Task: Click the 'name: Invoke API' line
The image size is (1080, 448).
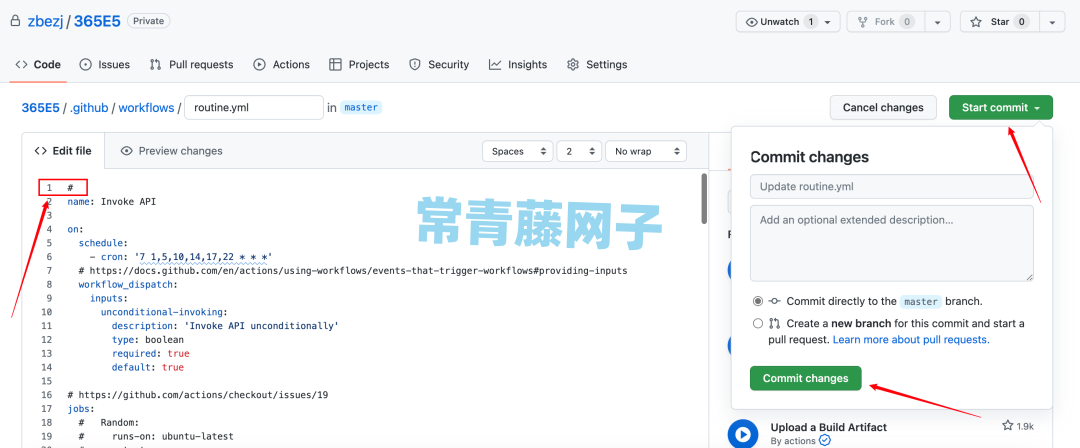Action: pyautogui.click(x=112, y=202)
